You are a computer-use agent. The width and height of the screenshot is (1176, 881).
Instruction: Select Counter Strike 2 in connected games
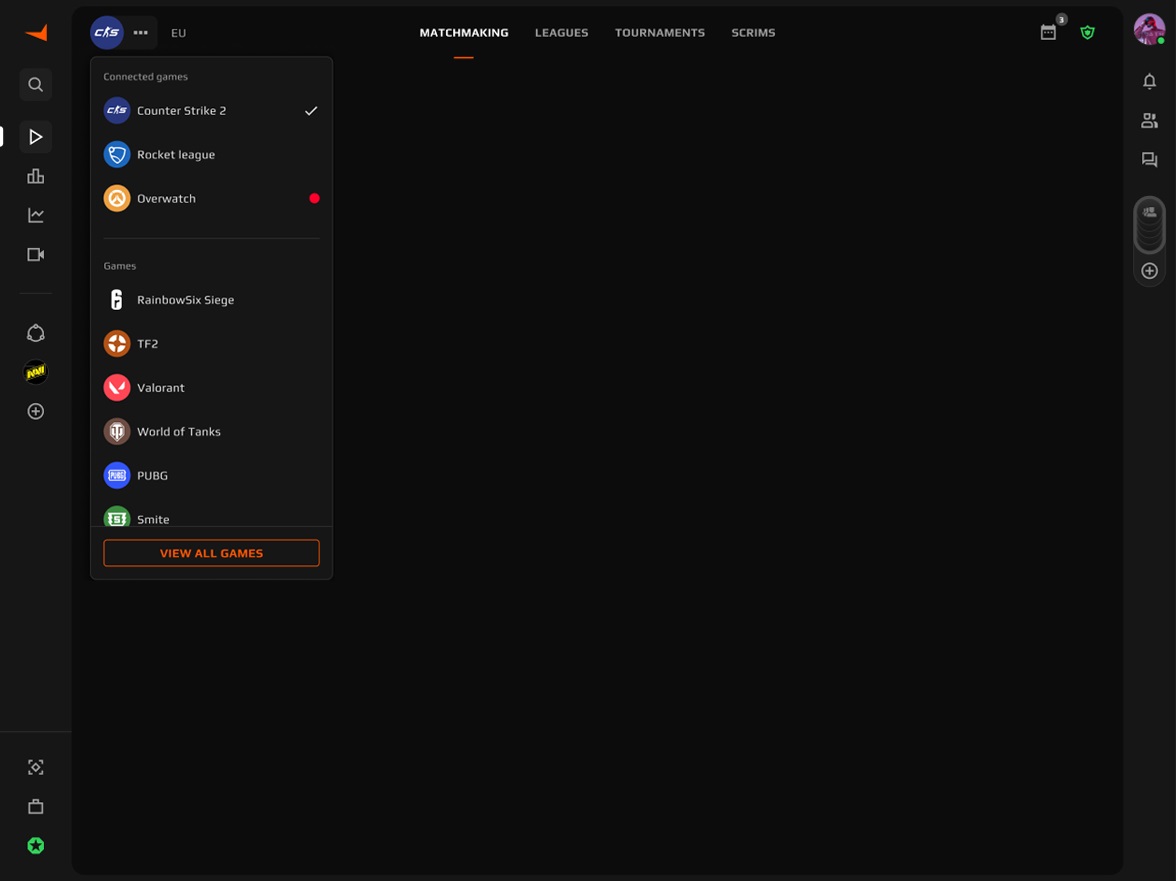click(212, 111)
